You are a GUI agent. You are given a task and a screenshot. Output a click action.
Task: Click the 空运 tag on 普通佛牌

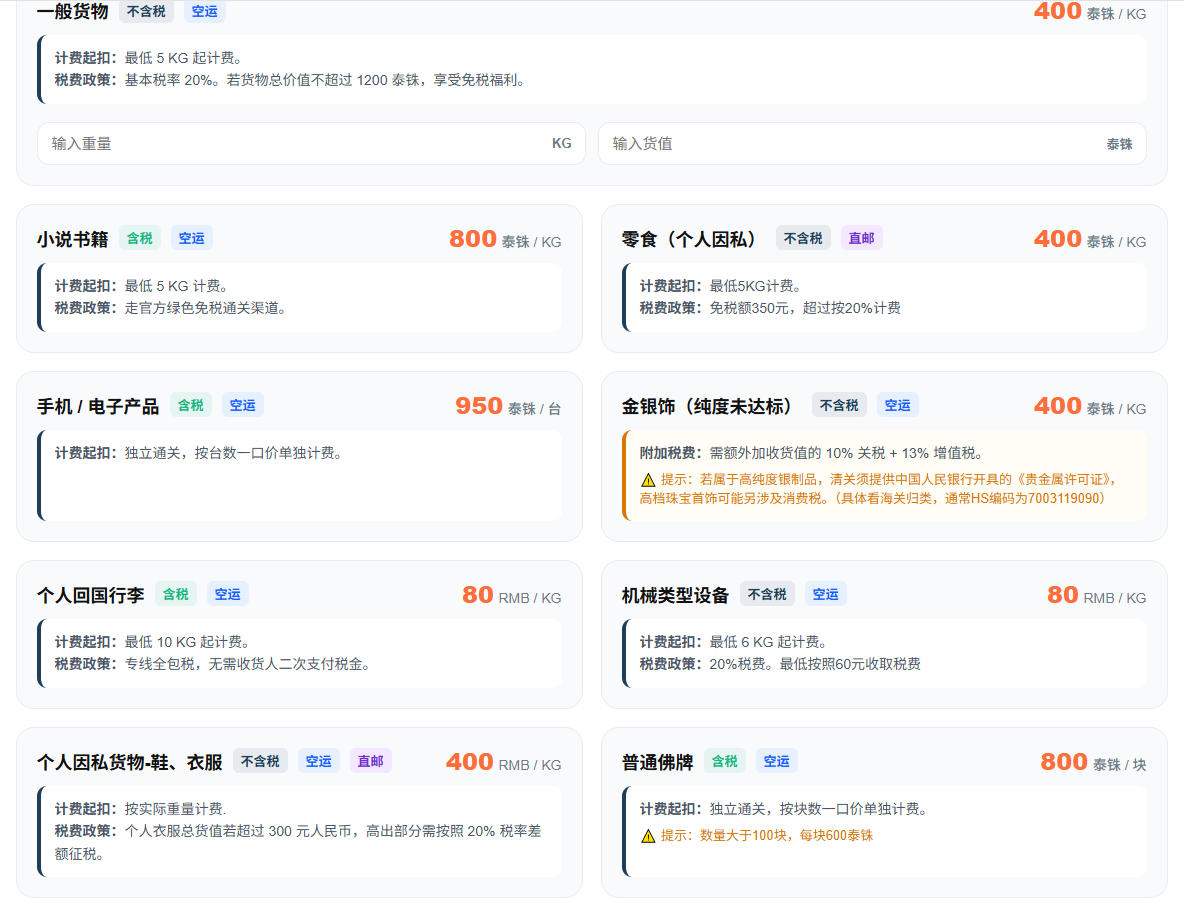tap(776, 761)
